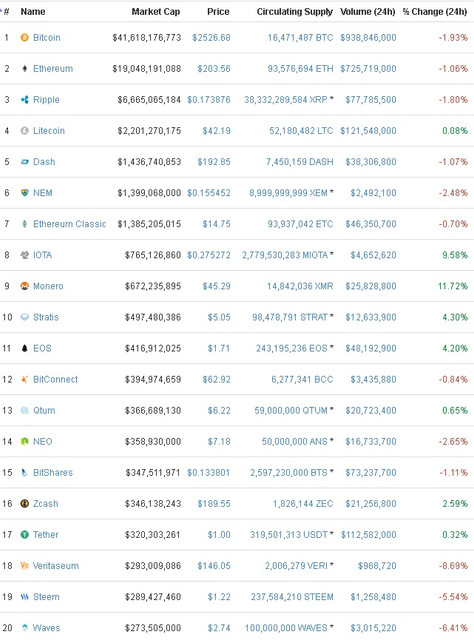Open Steem circulating supply link
Screen dimensions: 474x640
tap(292, 597)
